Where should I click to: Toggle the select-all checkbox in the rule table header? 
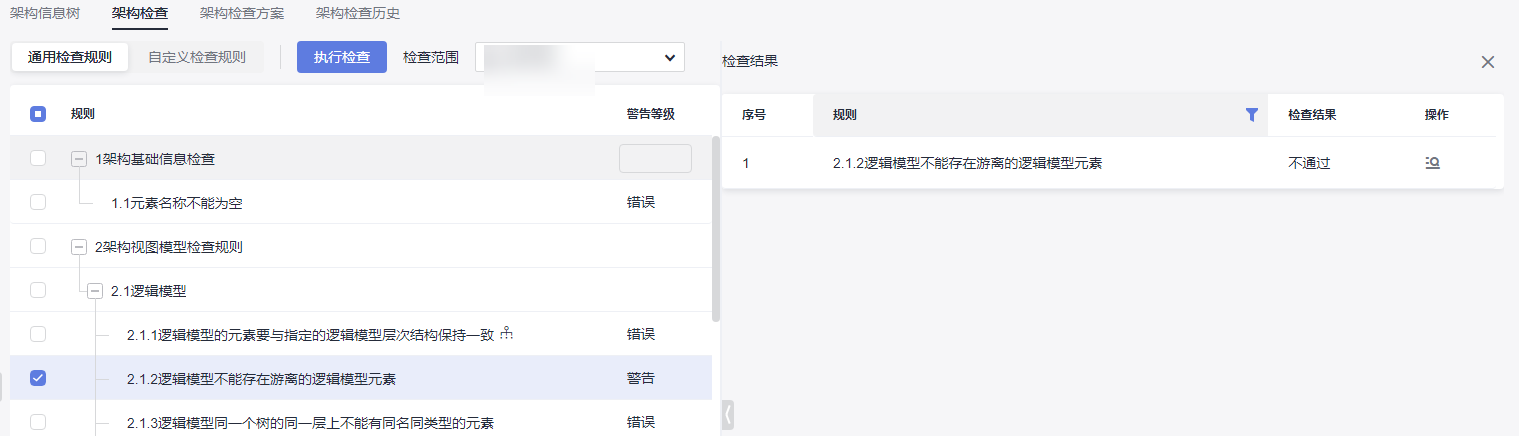click(x=38, y=114)
